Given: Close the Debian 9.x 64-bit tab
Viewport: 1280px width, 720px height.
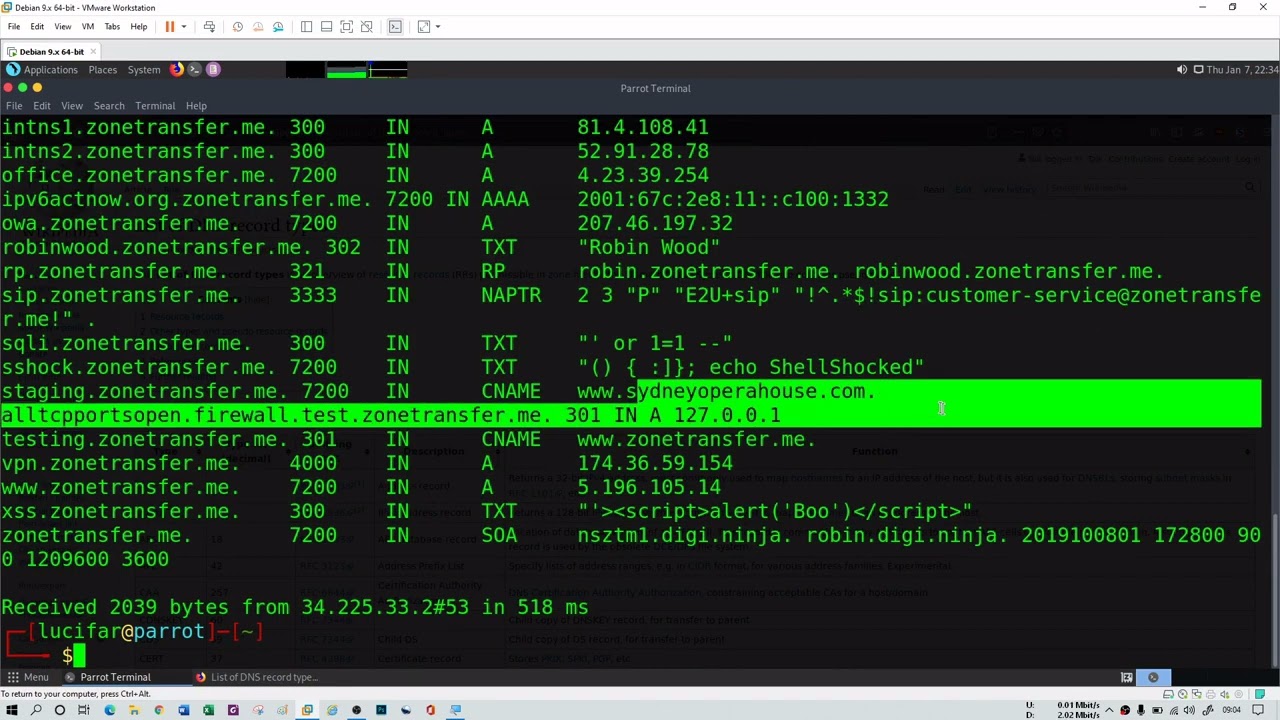Looking at the screenshot, I should coord(94,51).
